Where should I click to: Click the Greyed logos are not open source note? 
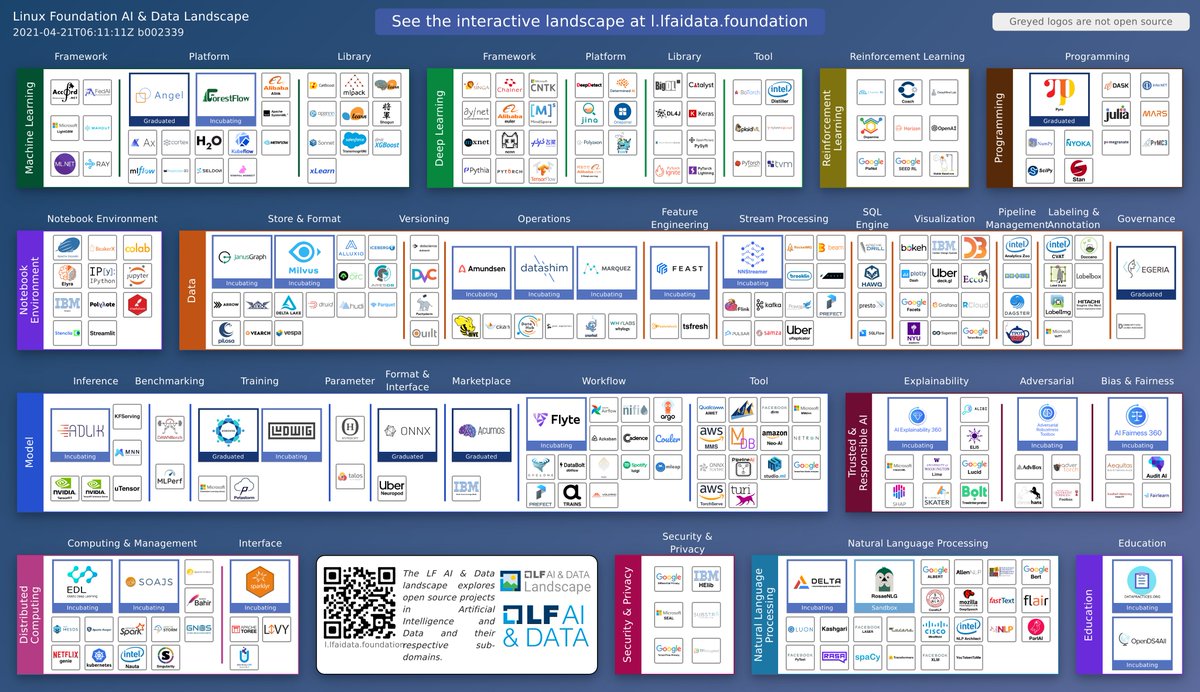coord(1089,21)
